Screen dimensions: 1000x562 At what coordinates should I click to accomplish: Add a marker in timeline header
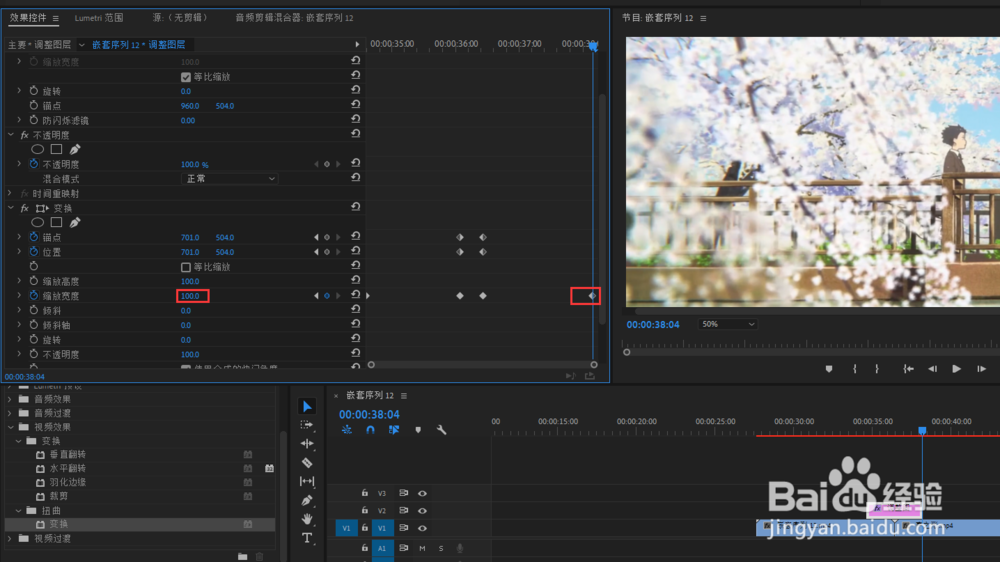pos(418,430)
